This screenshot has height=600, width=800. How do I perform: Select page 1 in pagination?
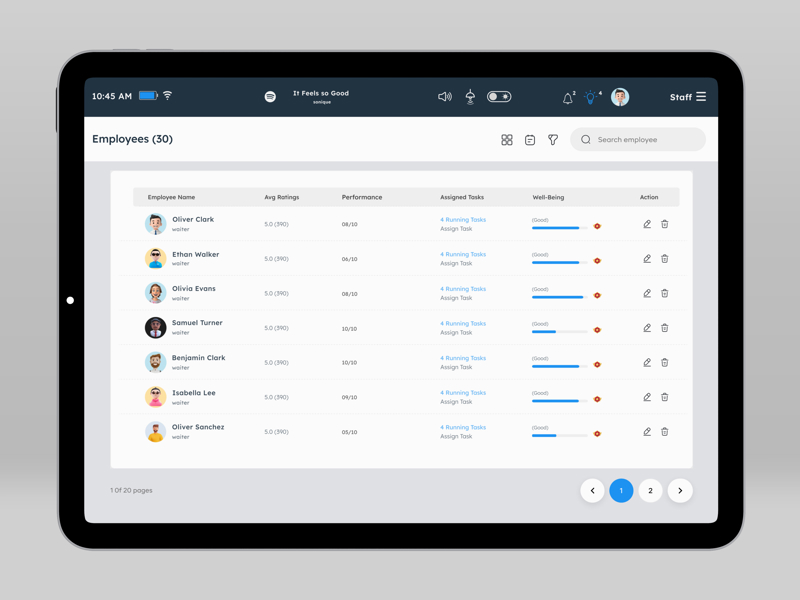(621, 490)
